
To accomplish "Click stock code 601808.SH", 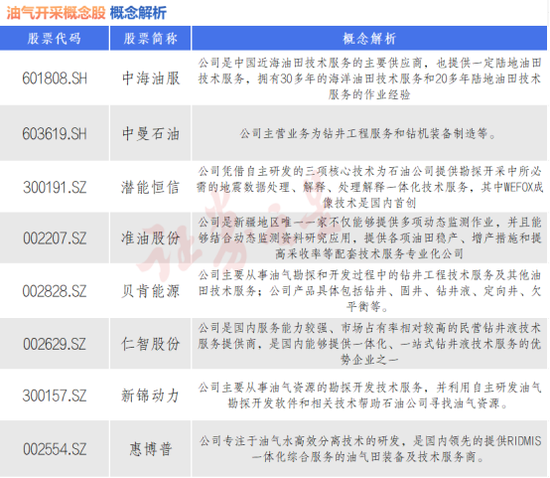I will pyautogui.click(x=55, y=78).
